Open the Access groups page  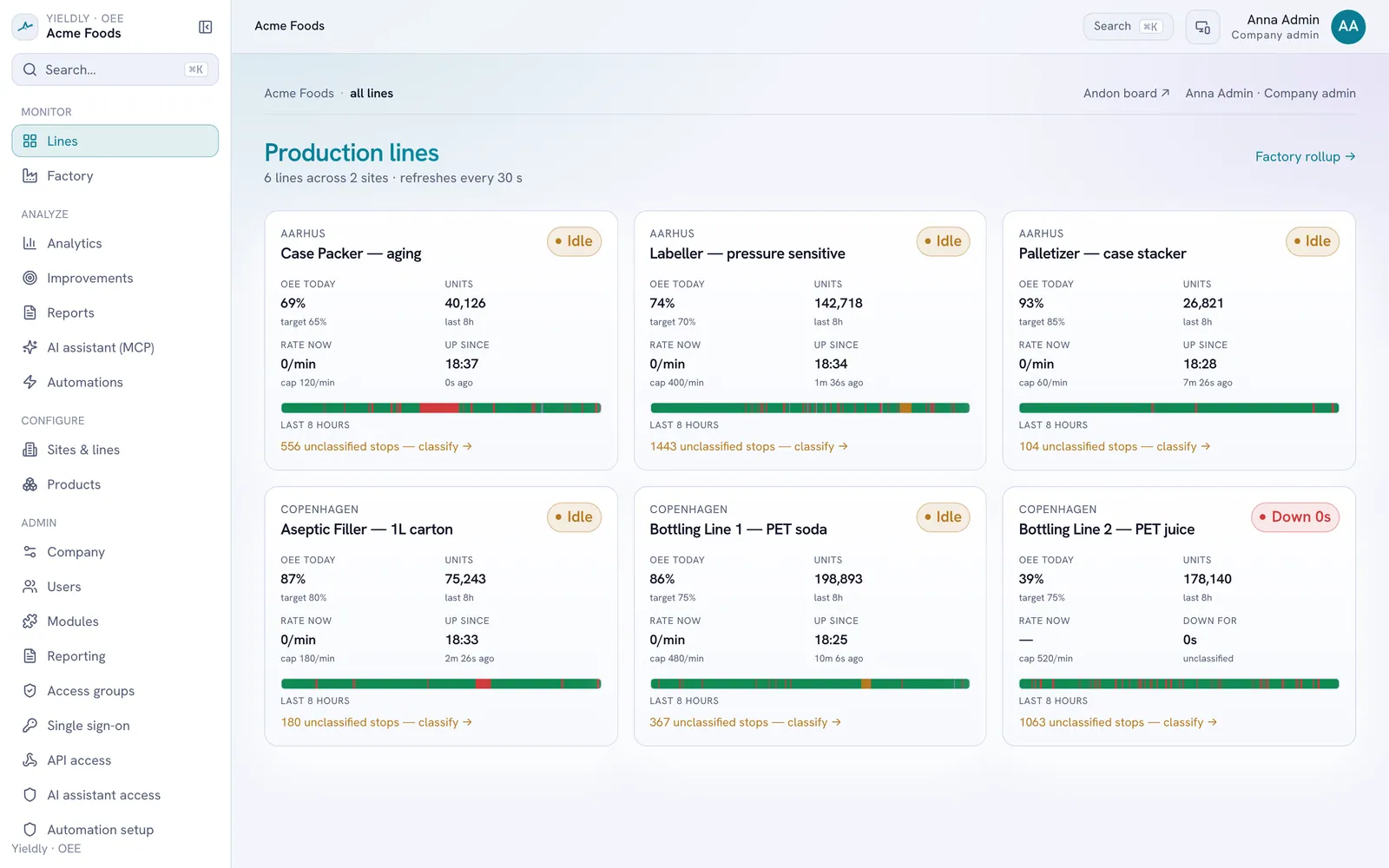point(115,691)
